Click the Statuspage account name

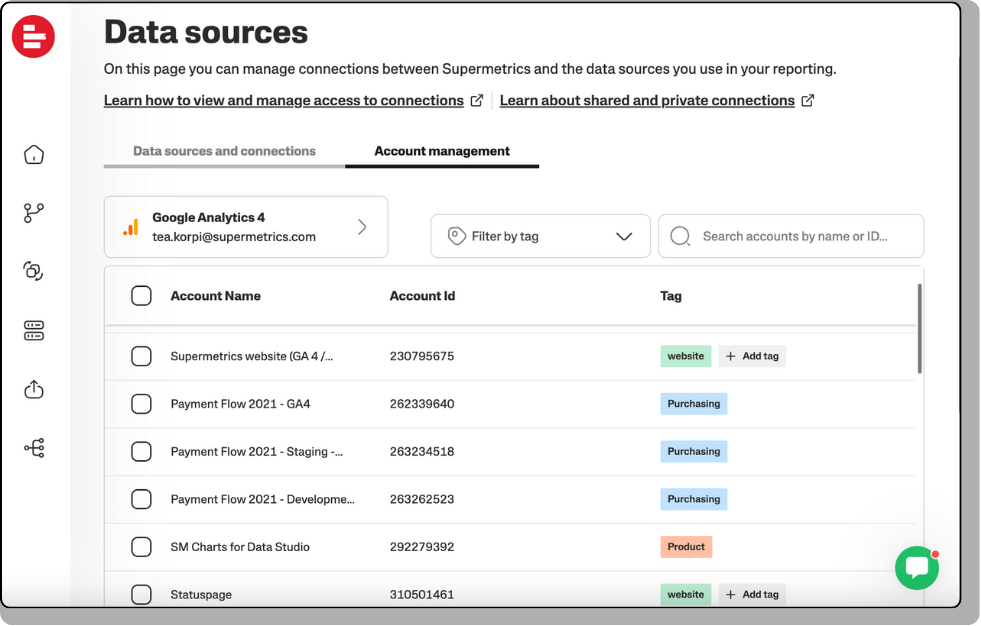(201, 595)
